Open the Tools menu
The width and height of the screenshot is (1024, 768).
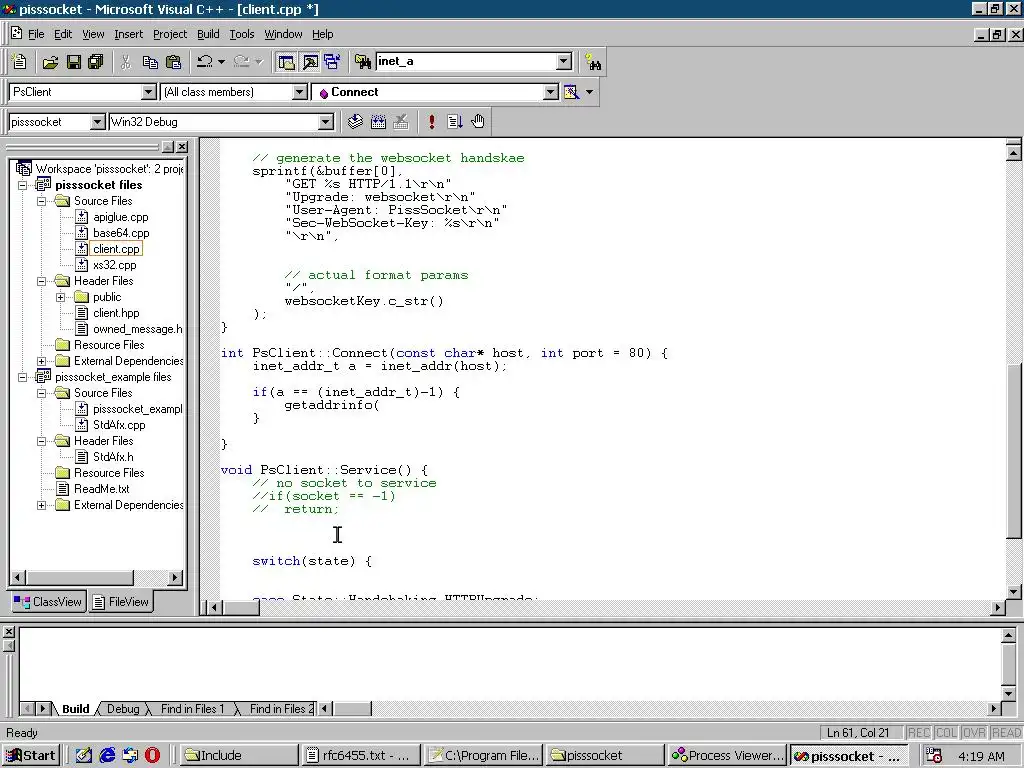click(x=242, y=34)
